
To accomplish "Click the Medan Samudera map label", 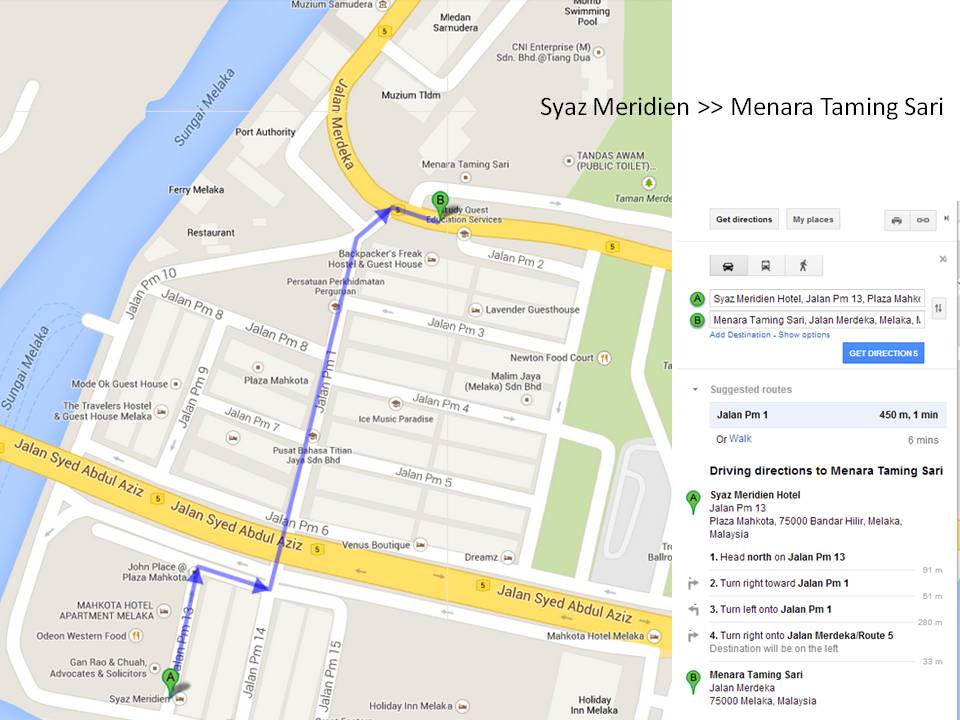I will click(456, 22).
